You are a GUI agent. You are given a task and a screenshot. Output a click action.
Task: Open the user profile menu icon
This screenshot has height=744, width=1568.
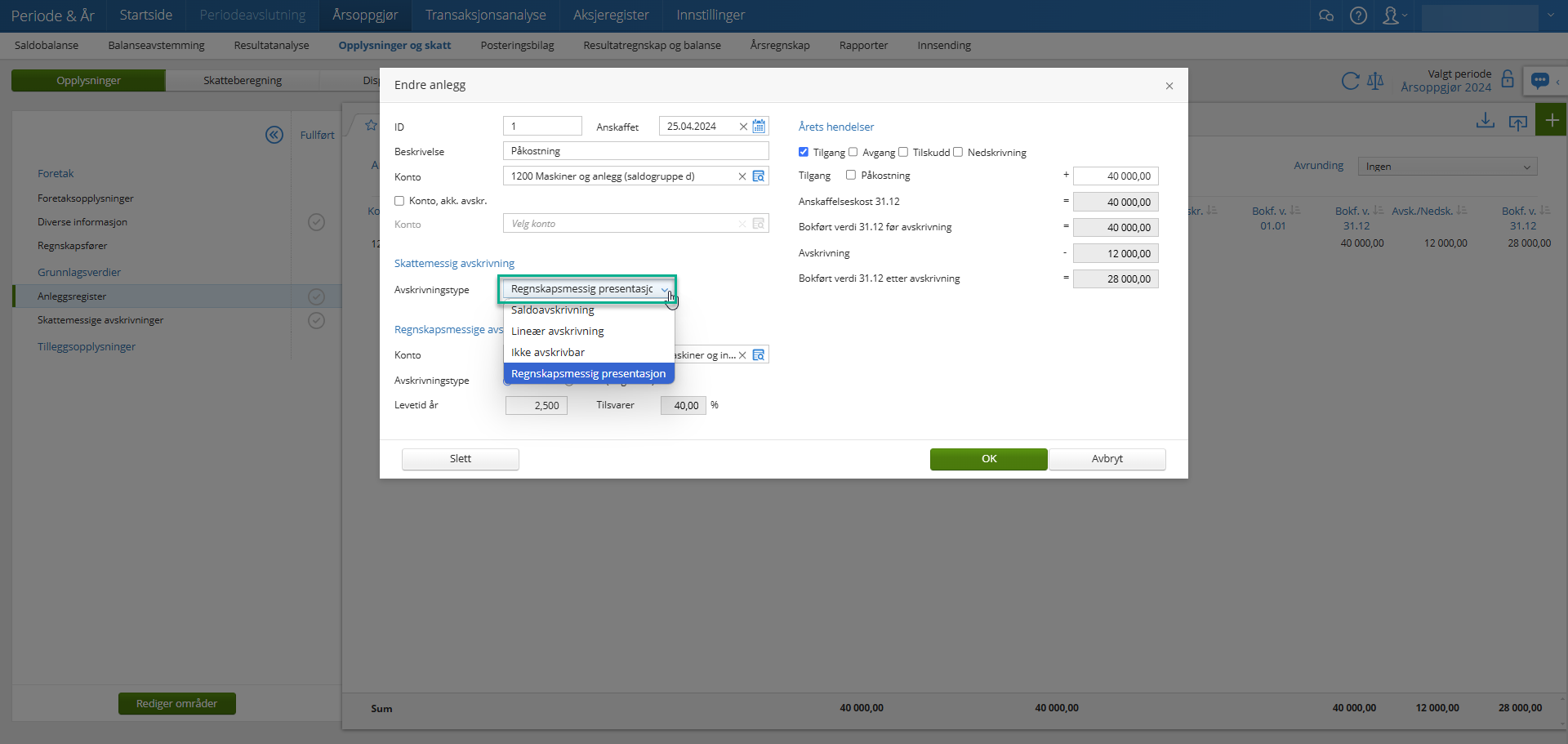click(1393, 16)
